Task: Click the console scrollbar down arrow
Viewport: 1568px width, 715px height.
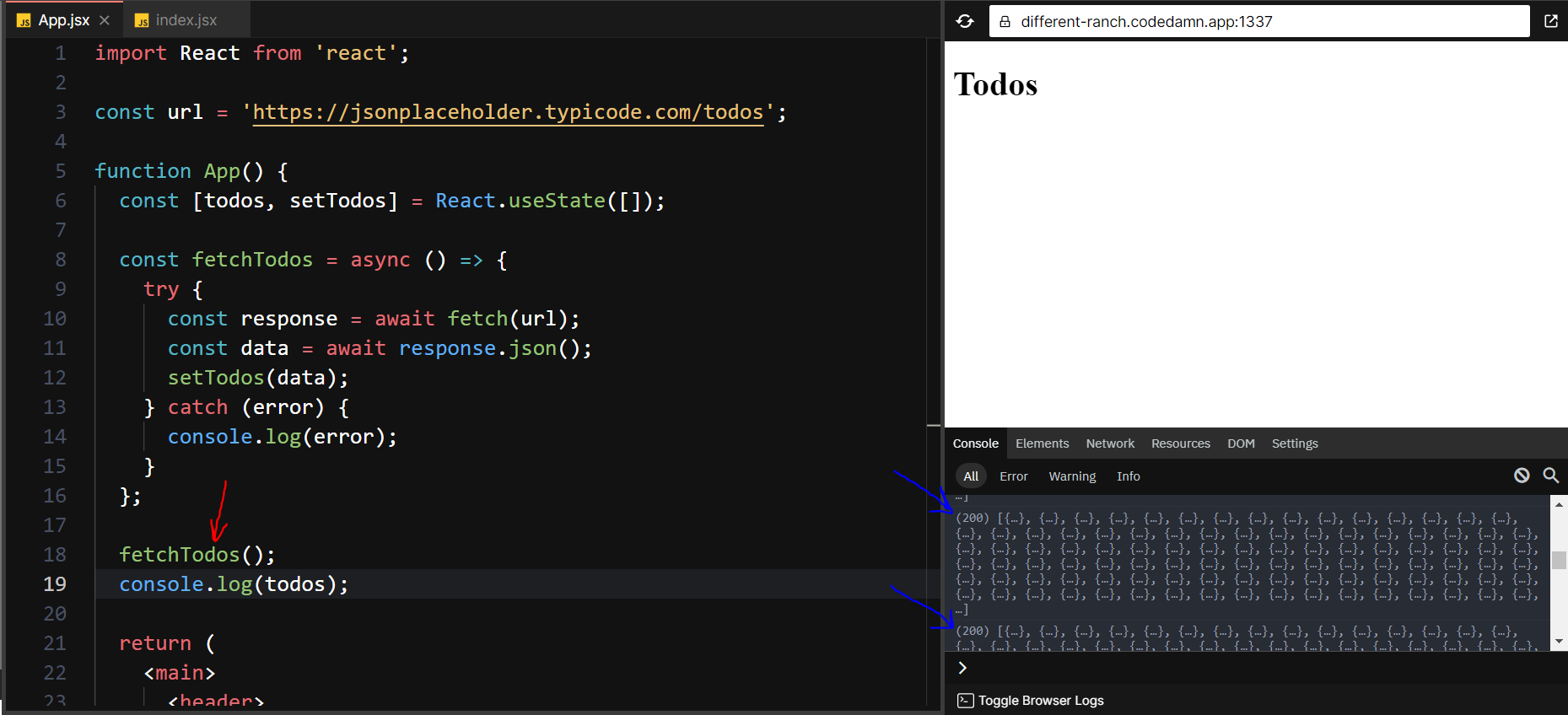Action: [x=1559, y=642]
